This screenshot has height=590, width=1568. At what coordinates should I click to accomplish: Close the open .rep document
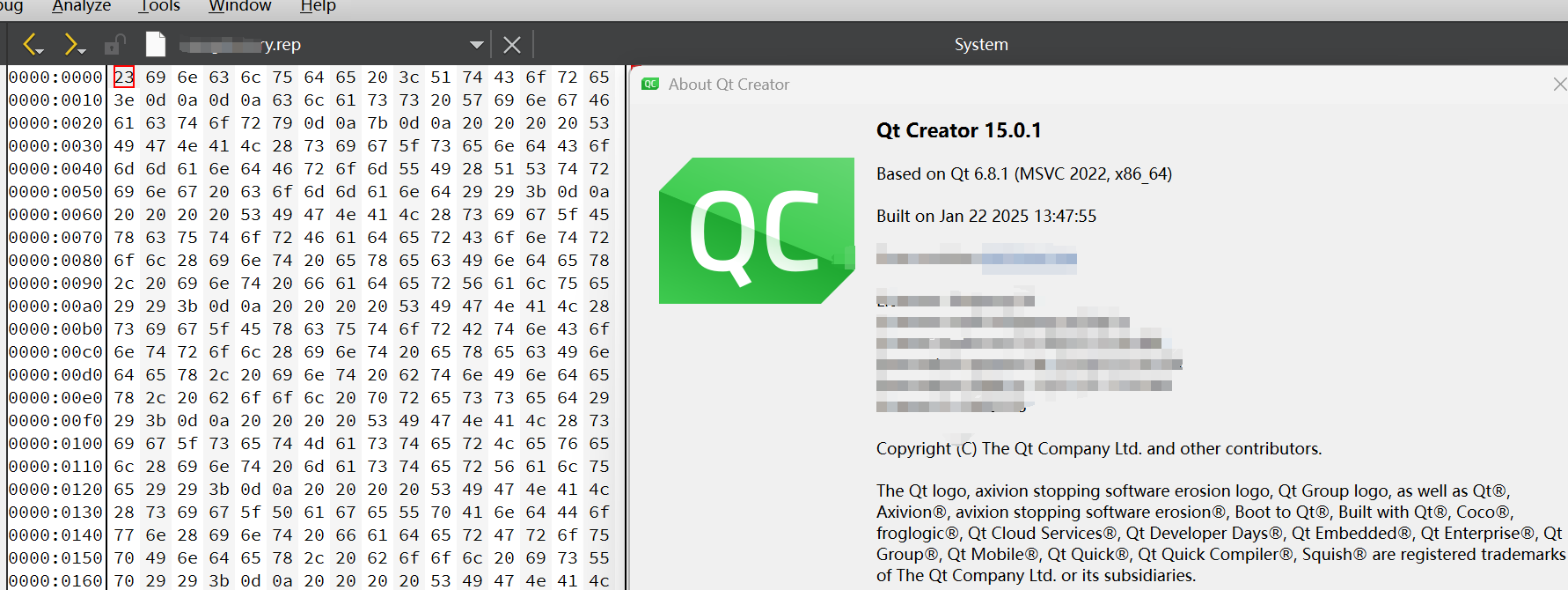pos(512,45)
